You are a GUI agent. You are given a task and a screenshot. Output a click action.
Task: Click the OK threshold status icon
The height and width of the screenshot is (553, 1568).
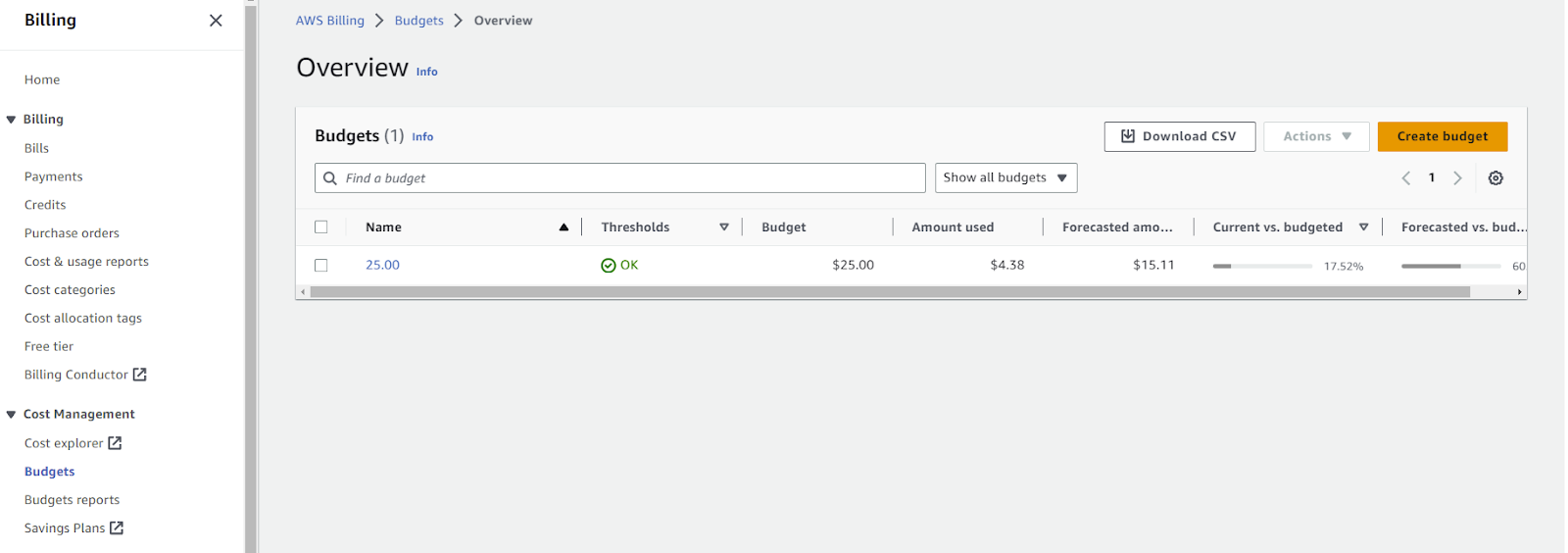click(x=608, y=266)
